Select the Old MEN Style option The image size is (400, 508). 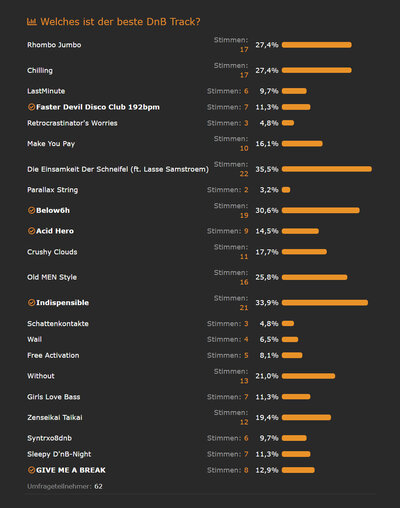pyautogui.click(x=52, y=277)
